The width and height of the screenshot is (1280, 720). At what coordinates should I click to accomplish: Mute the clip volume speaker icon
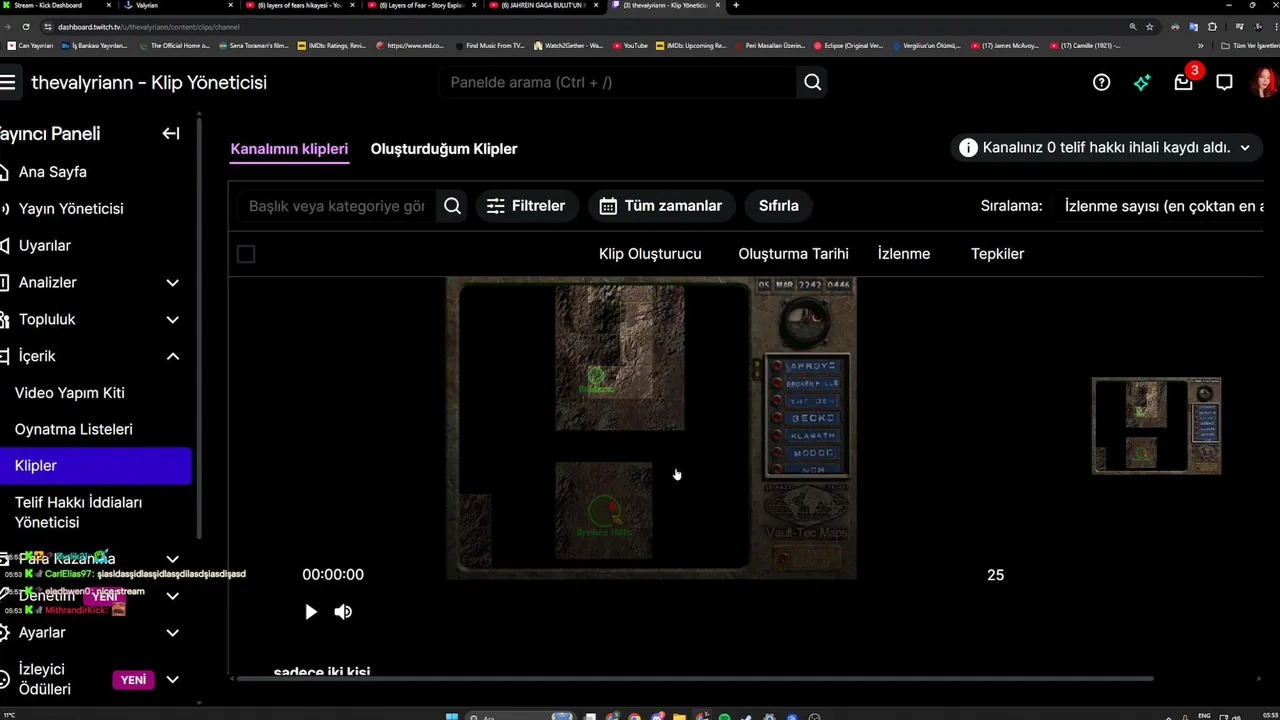tap(343, 612)
